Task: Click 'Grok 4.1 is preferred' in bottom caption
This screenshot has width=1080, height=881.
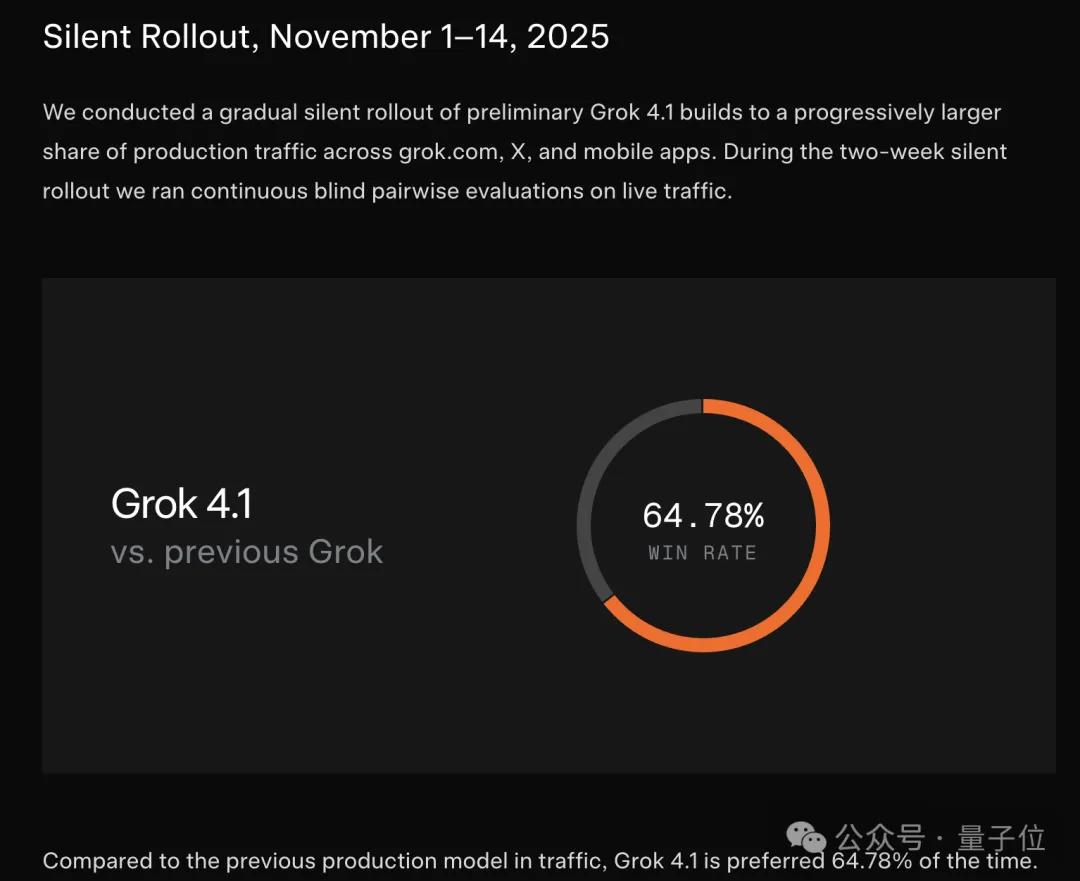Action: point(720,861)
